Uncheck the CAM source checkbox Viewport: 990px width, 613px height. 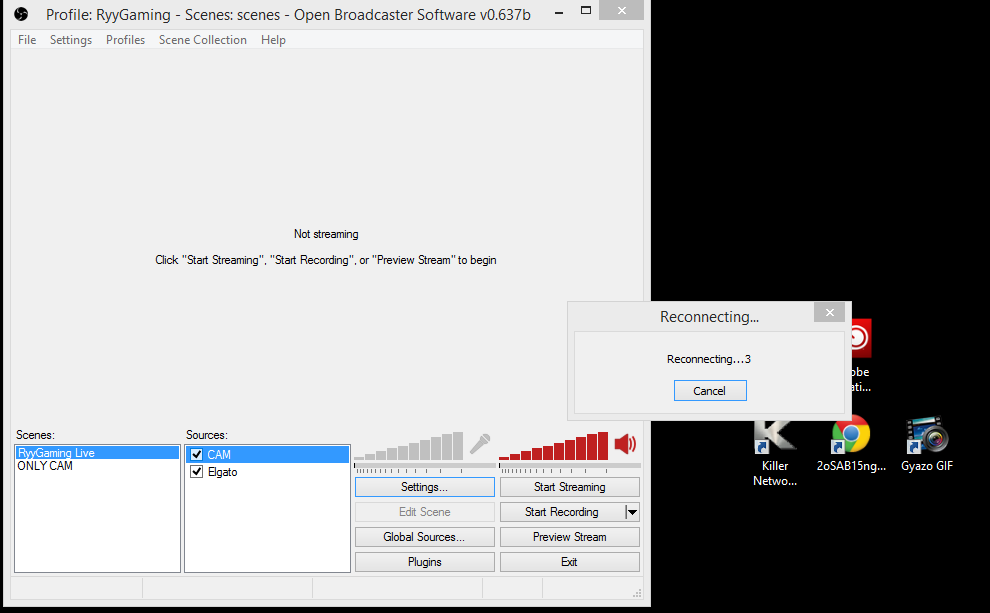tap(196, 455)
